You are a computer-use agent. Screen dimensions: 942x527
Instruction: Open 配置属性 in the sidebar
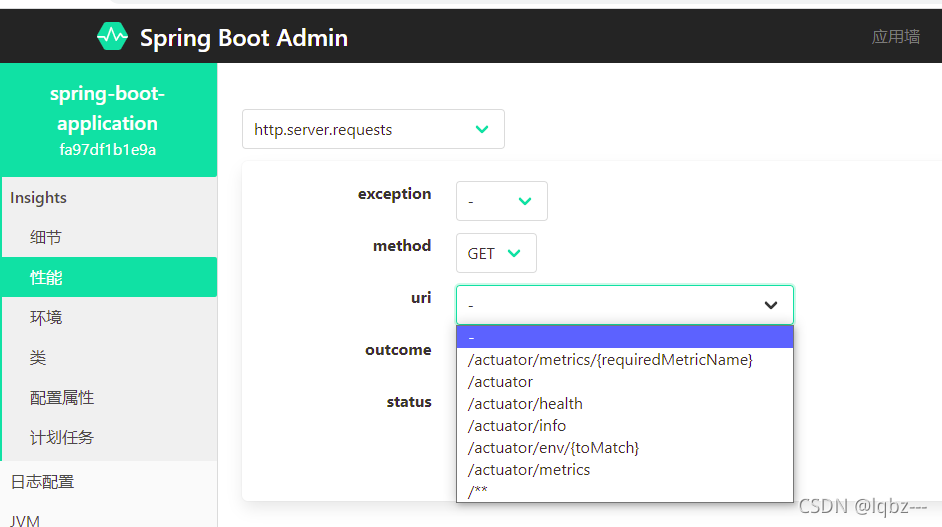point(62,398)
